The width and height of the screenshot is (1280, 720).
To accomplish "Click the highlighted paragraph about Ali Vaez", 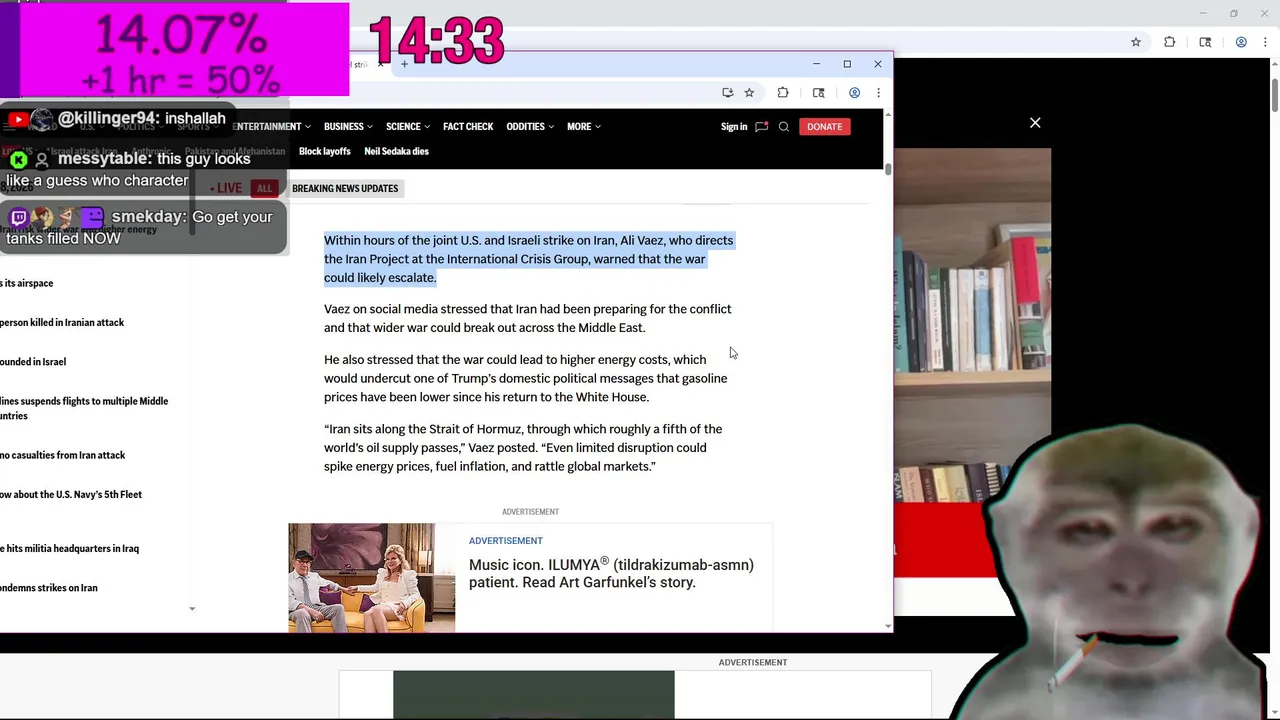I will 528,259.
